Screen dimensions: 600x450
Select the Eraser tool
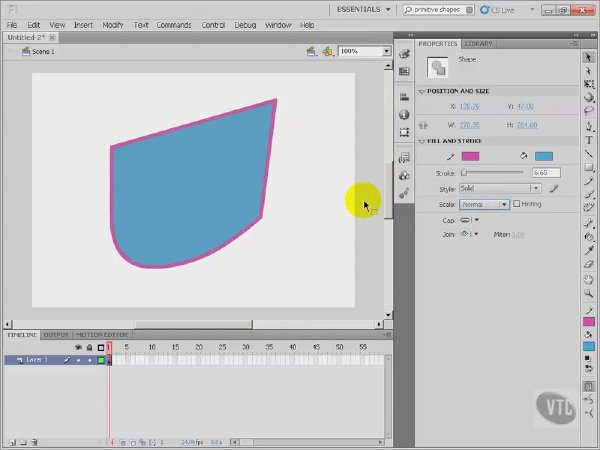(589, 264)
